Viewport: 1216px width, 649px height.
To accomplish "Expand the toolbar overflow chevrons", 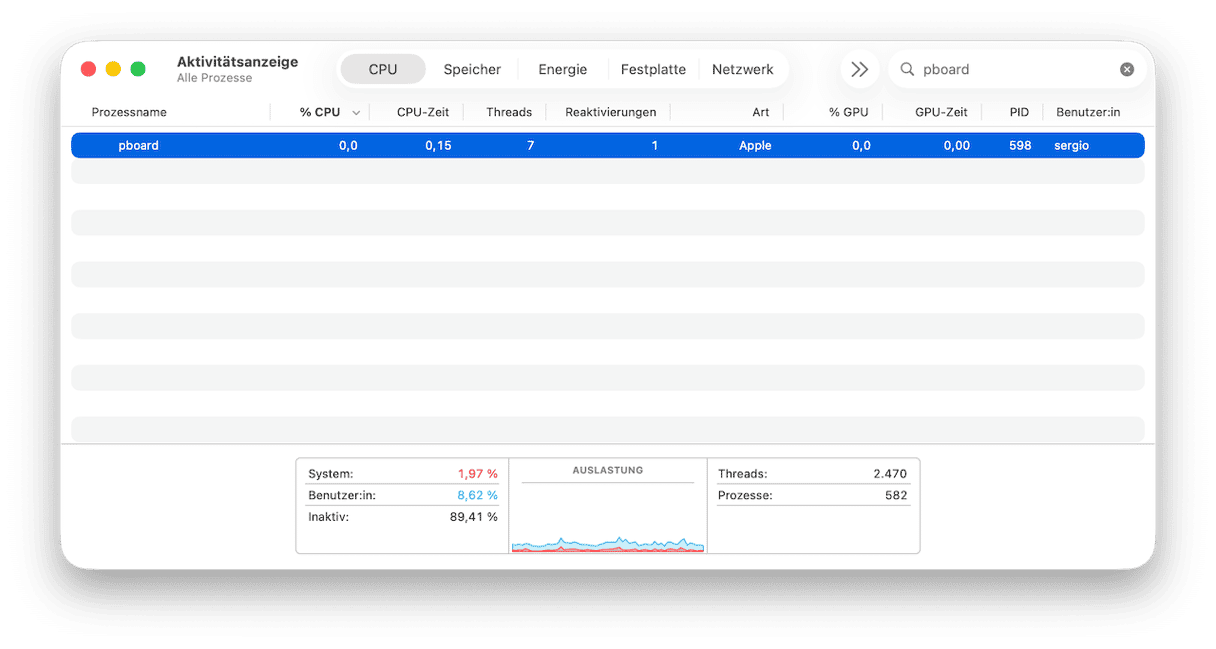I will point(859,70).
